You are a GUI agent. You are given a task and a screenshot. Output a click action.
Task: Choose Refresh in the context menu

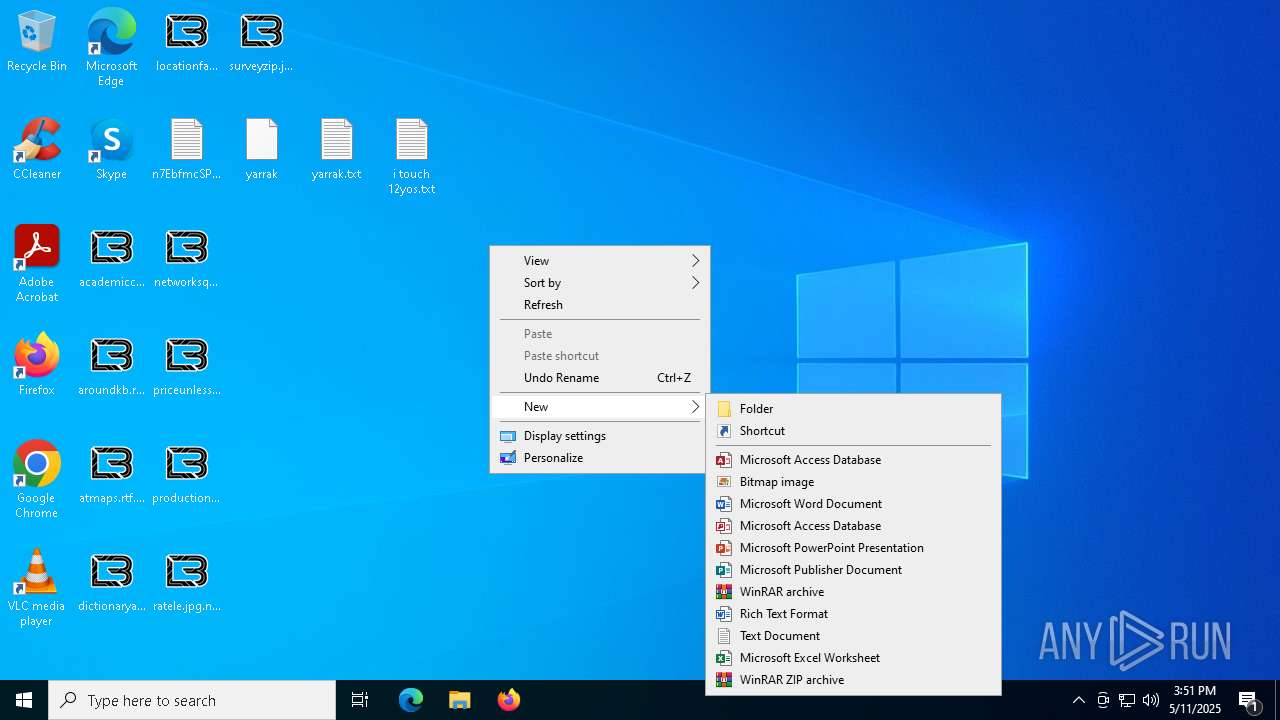coord(600,305)
